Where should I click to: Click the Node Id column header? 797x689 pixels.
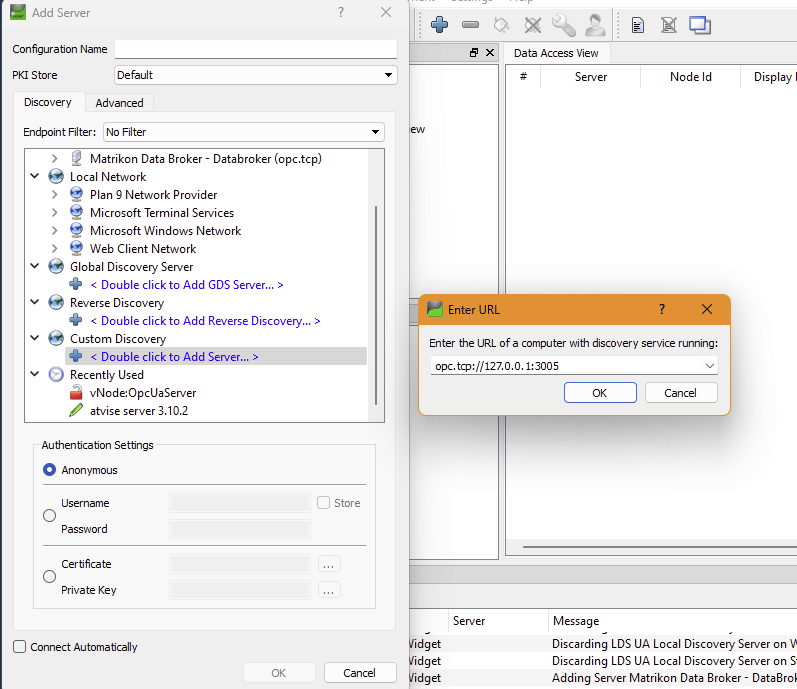pos(690,77)
